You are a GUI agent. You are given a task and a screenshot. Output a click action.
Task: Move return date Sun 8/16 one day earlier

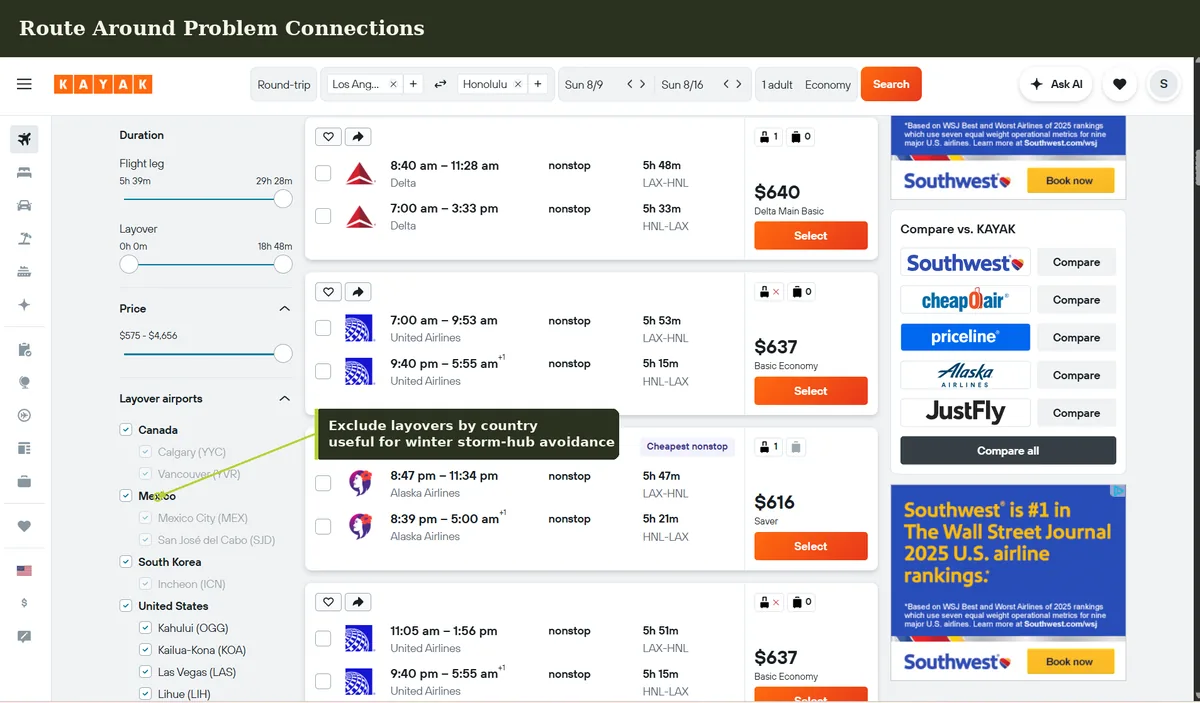coord(727,84)
